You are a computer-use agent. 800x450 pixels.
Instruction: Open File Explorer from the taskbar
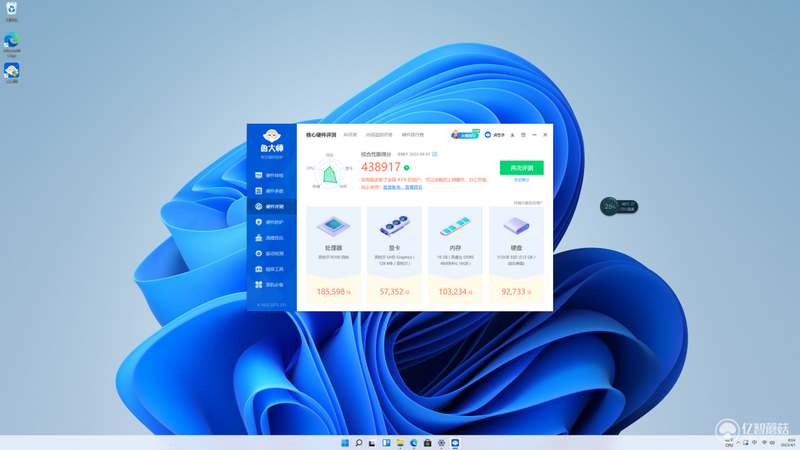coord(400,443)
